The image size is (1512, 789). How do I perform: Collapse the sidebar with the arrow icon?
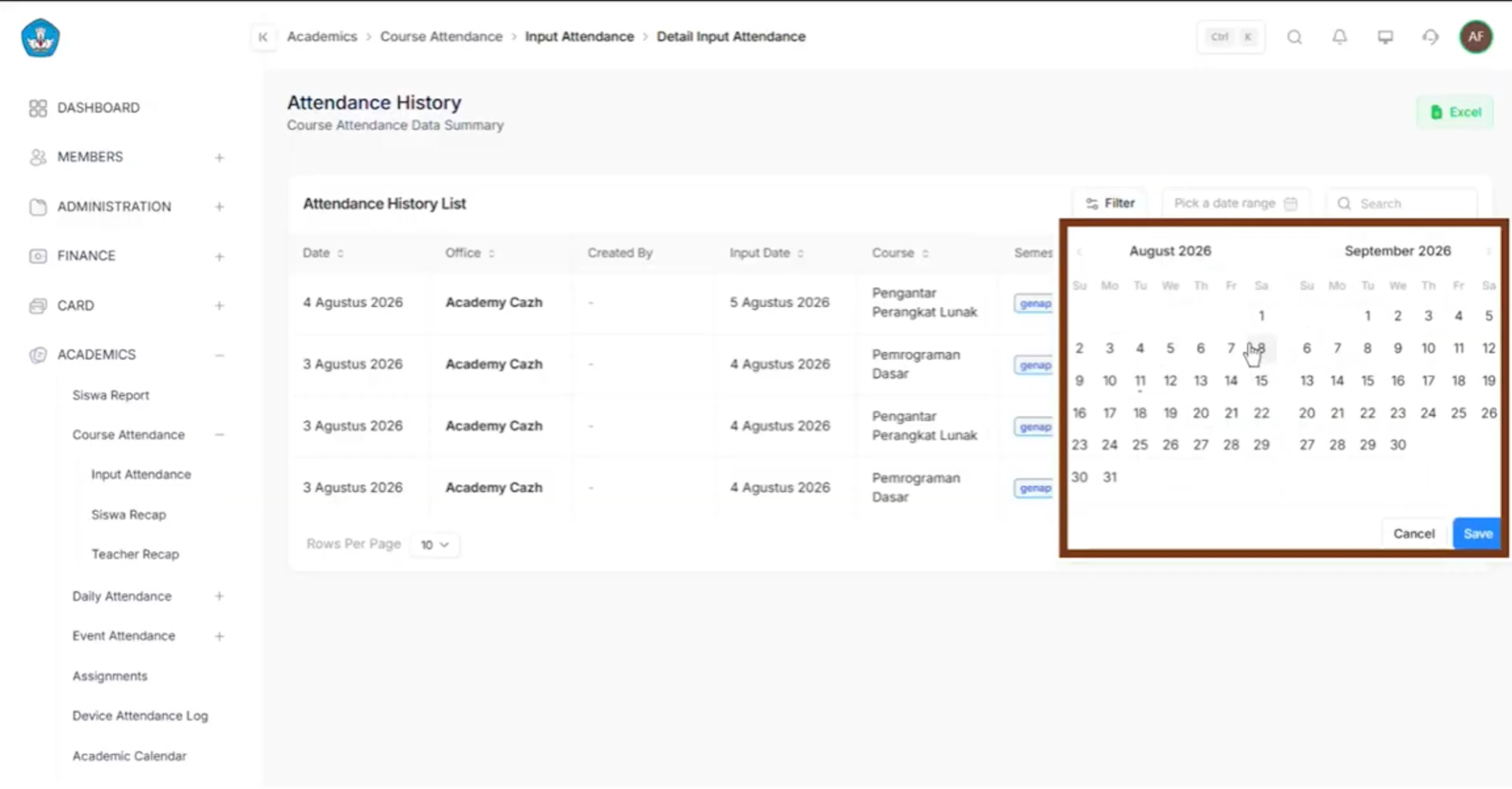pyautogui.click(x=263, y=37)
